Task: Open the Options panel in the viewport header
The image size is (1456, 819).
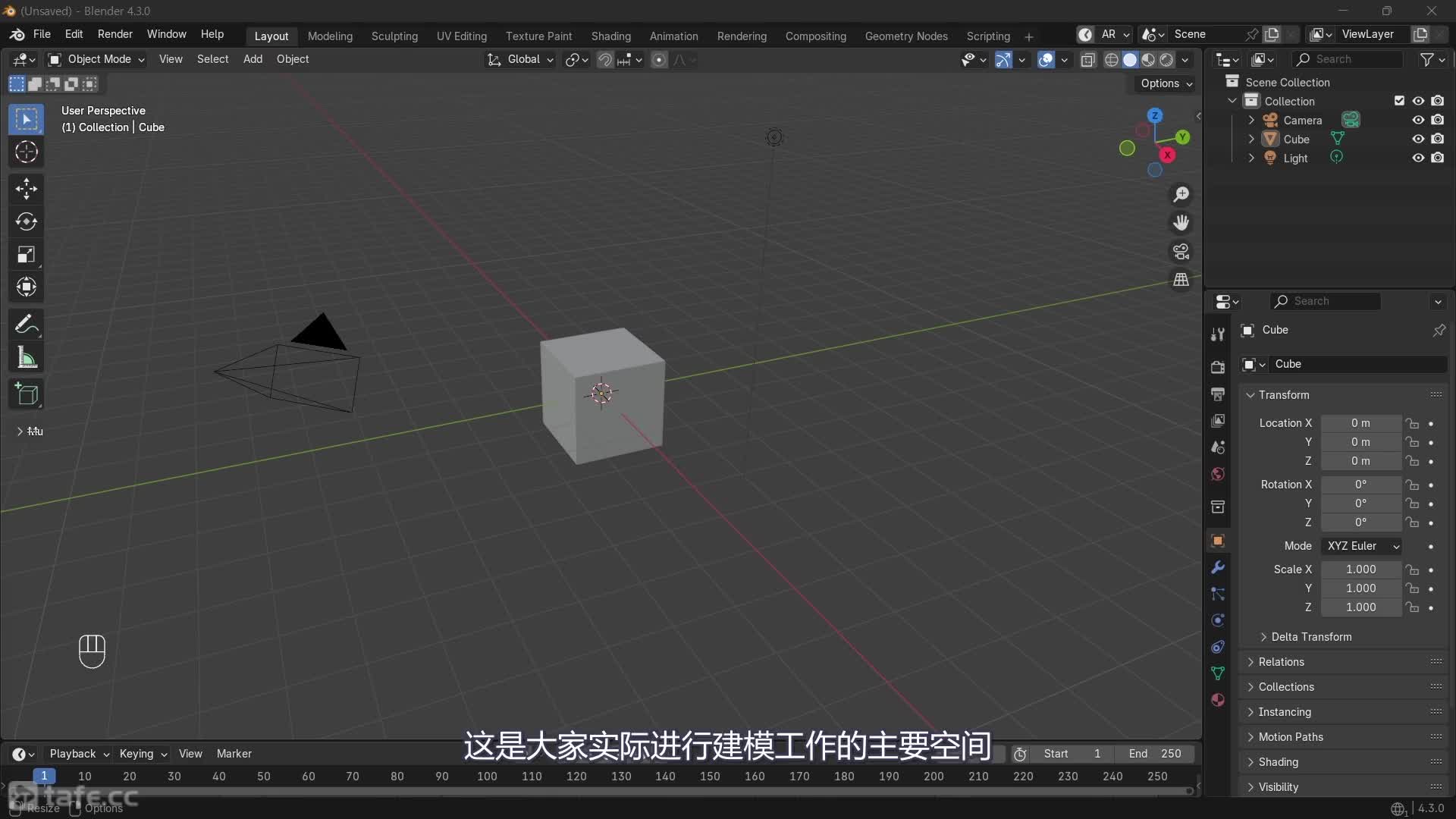Action: (1165, 83)
